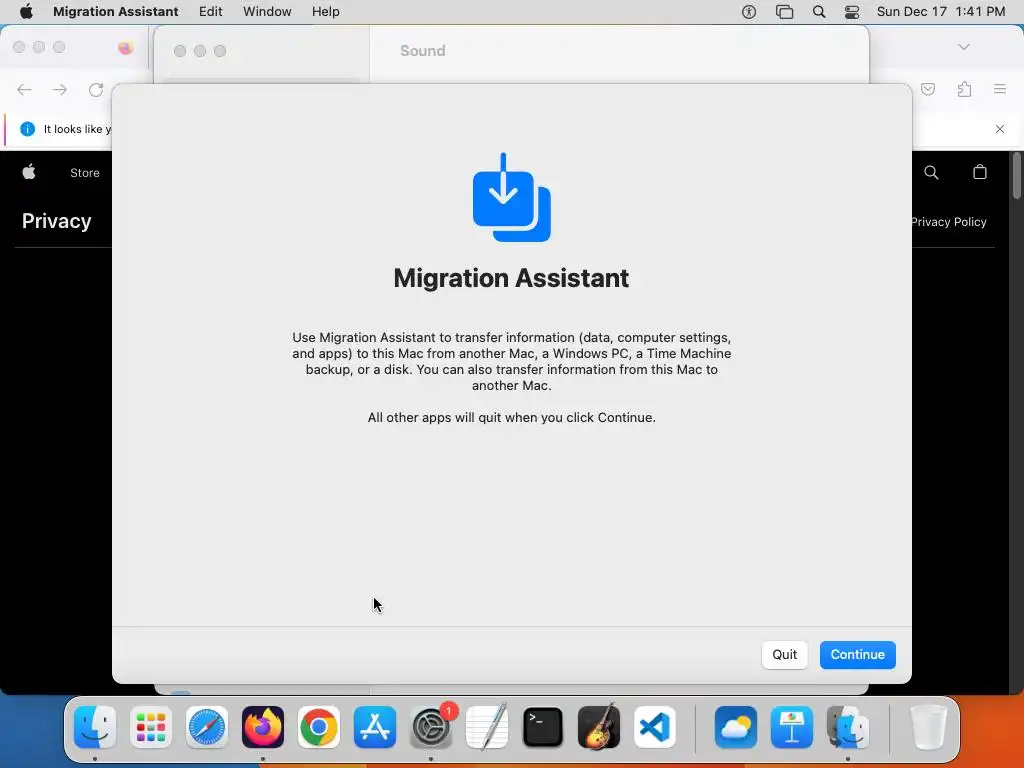Open Finder from the Dock
Screen dimensions: 1024x768
point(95,727)
